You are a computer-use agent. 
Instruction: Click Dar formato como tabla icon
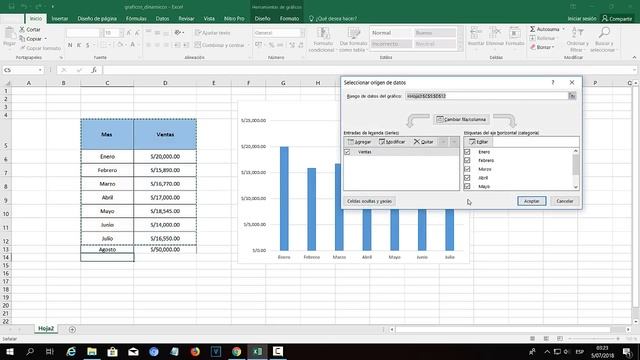[x=353, y=33]
